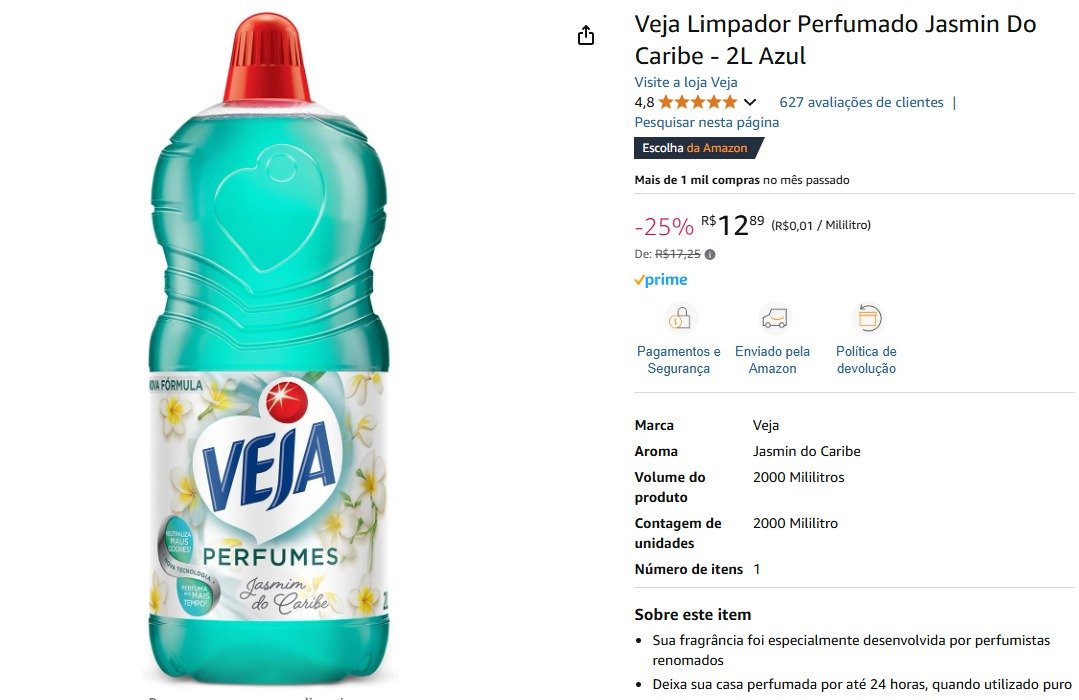Click the share icon beside product image
Screen dimensions: 1079x700
586,35
